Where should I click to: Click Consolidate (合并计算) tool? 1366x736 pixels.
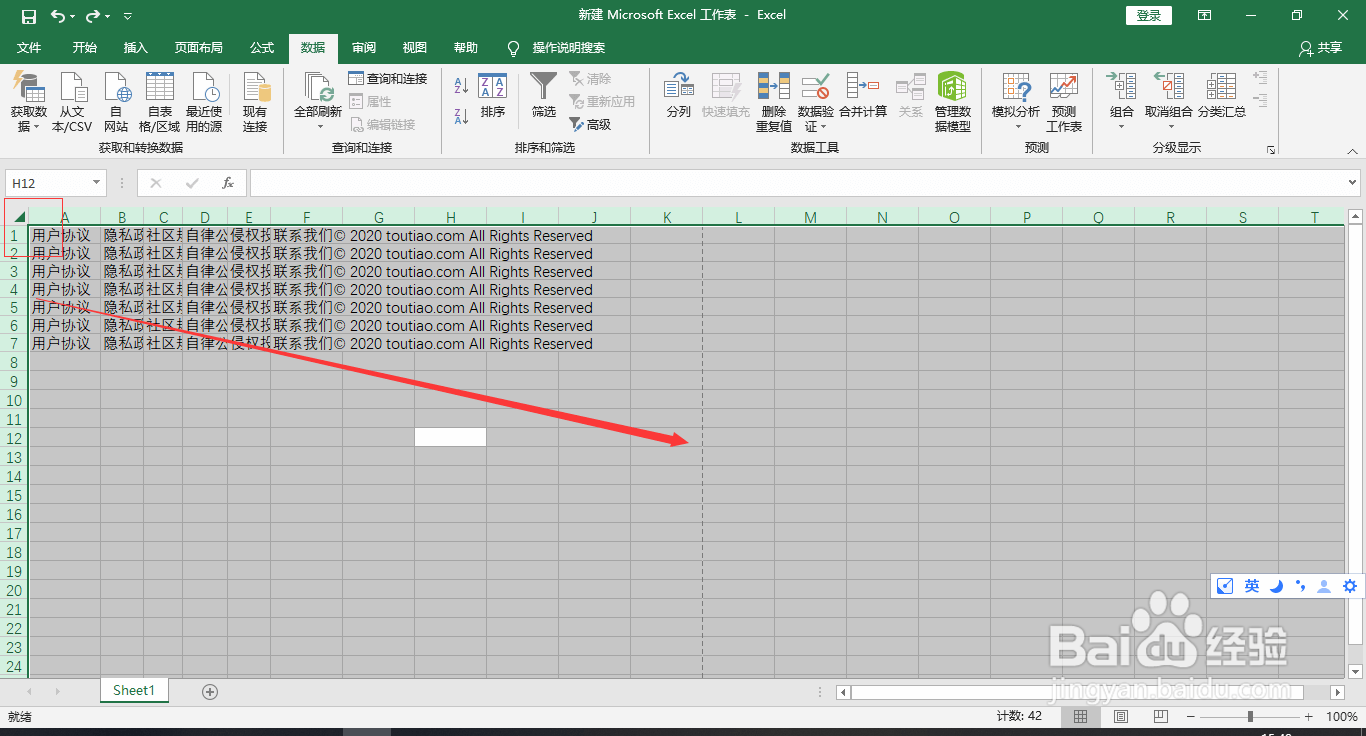point(863,96)
